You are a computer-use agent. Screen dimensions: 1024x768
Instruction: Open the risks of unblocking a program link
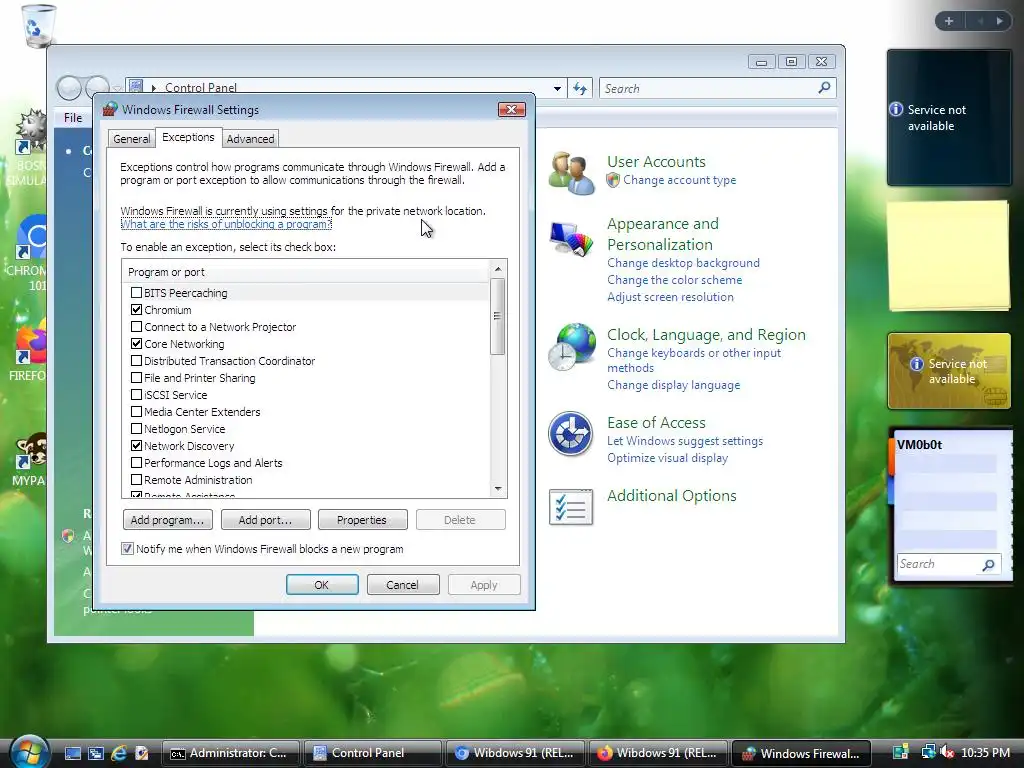click(226, 224)
